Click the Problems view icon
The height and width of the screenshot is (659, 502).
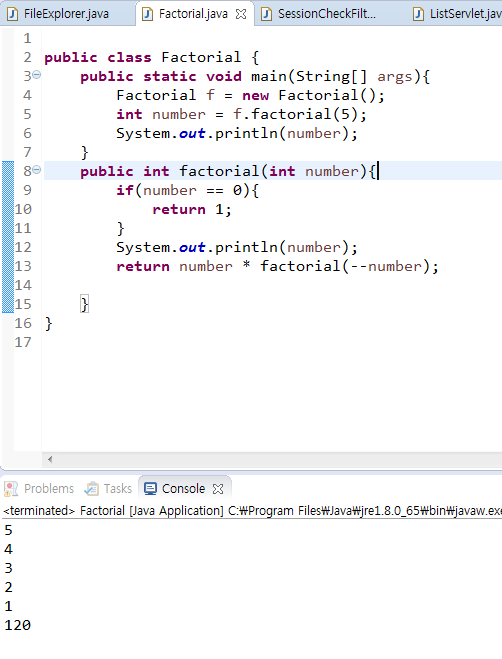(11, 489)
